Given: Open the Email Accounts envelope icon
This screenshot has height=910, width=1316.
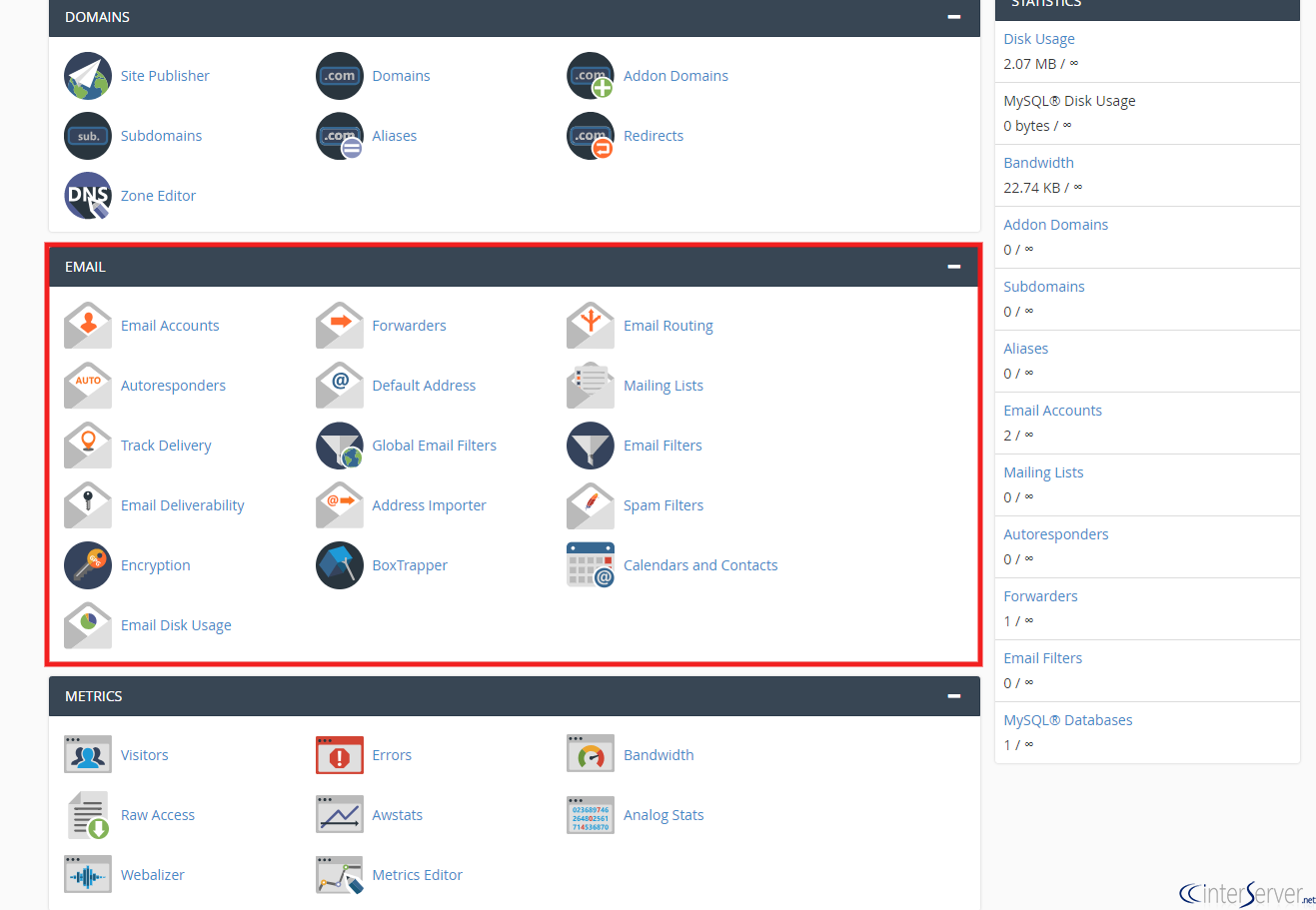Looking at the screenshot, I should click(88, 326).
